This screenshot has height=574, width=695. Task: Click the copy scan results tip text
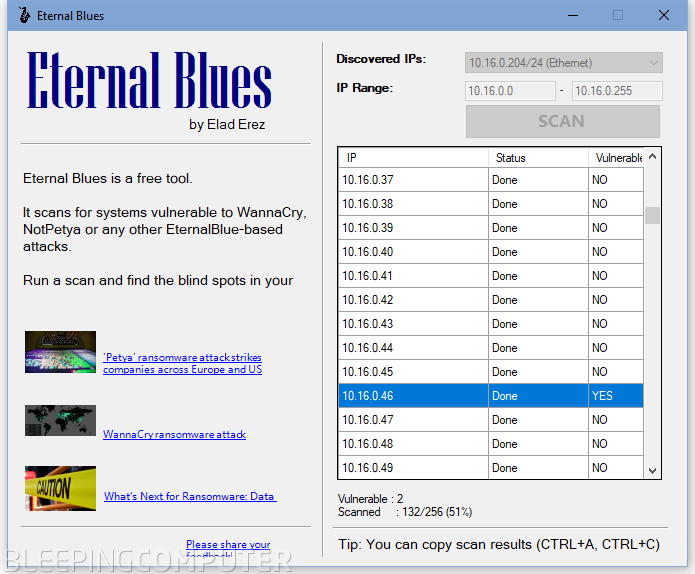coord(499,544)
